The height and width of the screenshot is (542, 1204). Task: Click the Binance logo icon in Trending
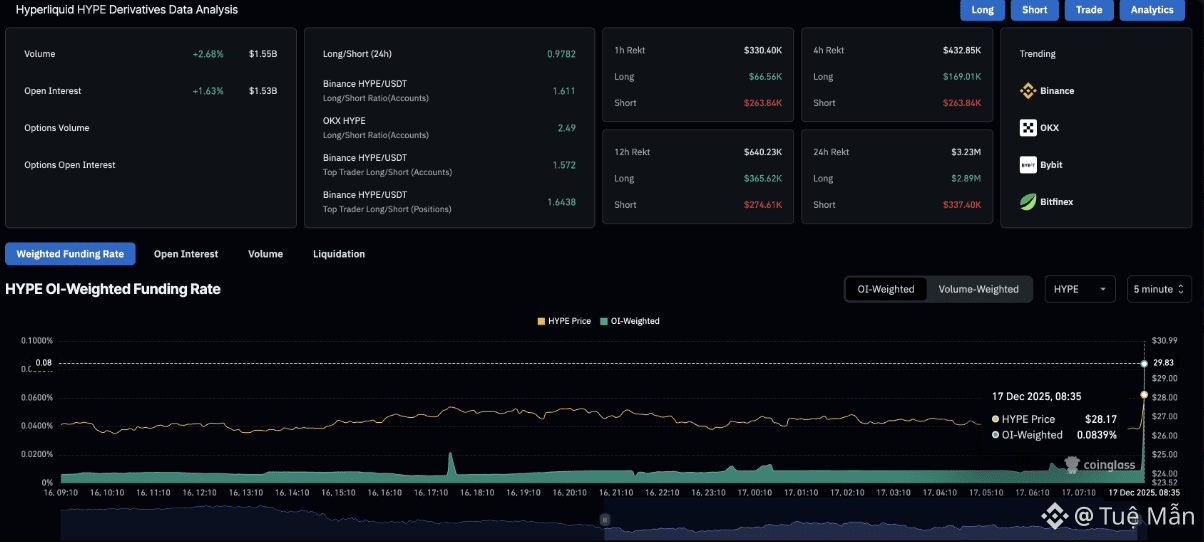tap(1028, 91)
